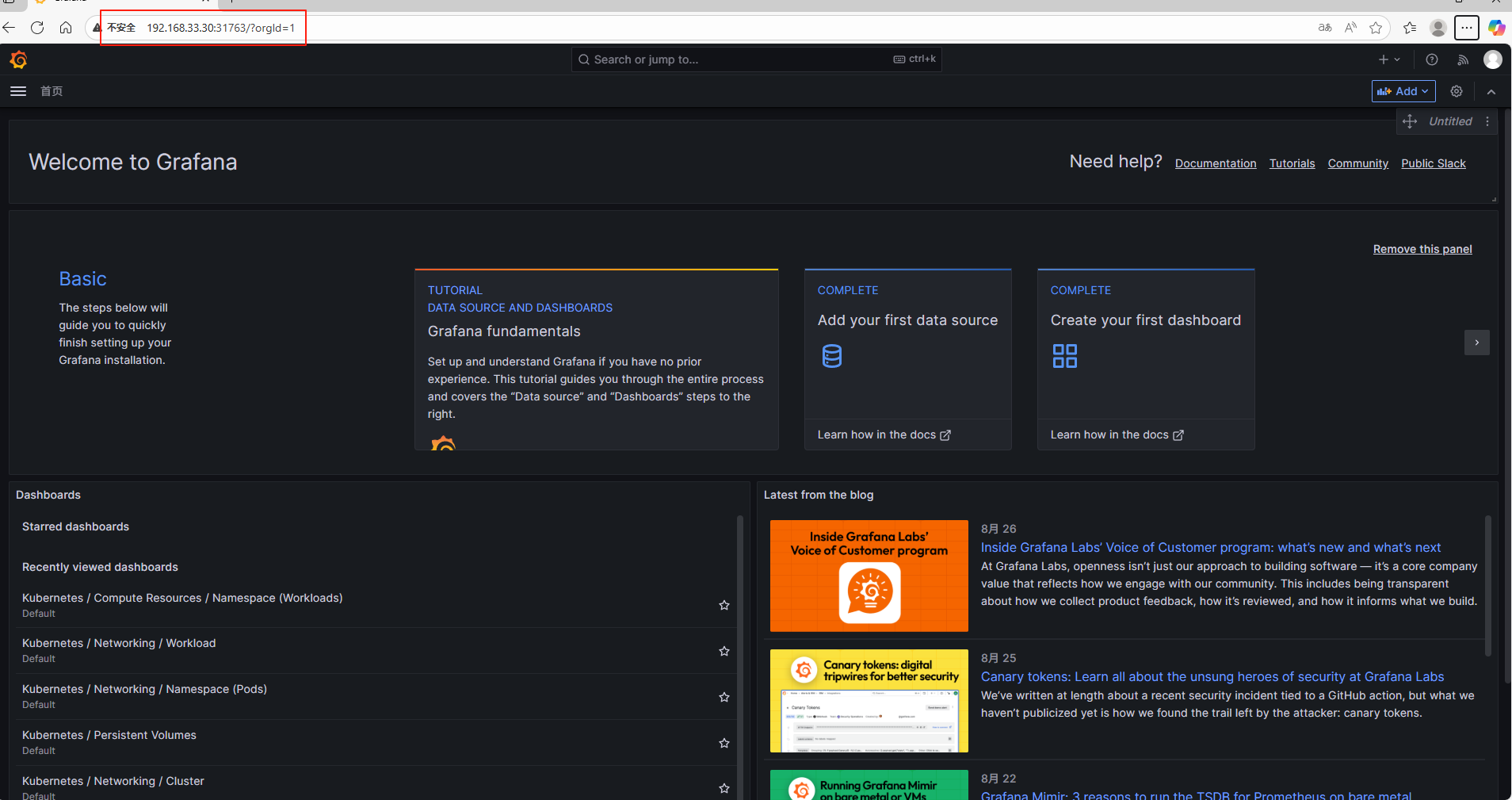Click the dashboard grid icon

1065,356
